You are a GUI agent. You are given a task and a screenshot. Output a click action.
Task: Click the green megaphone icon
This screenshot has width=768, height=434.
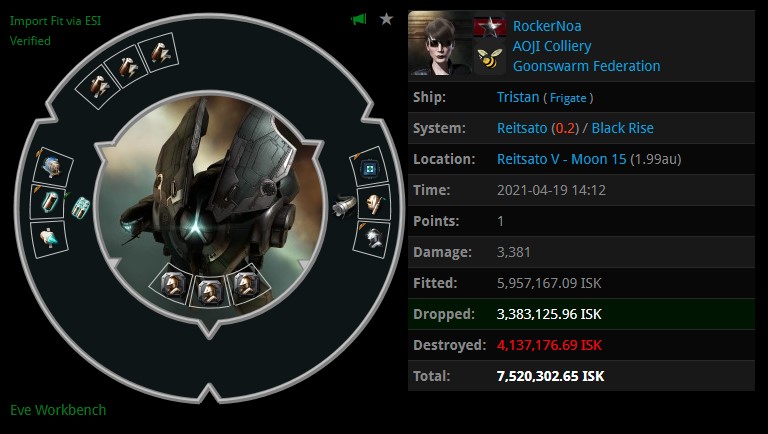[359, 19]
